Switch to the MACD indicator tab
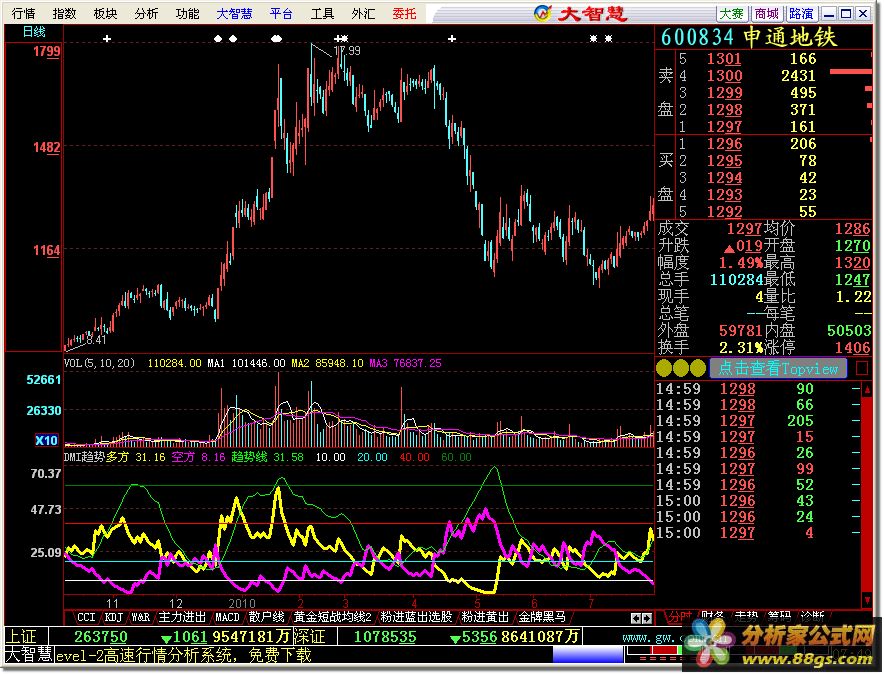The height and width of the screenshot is (674, 884). 227,617
